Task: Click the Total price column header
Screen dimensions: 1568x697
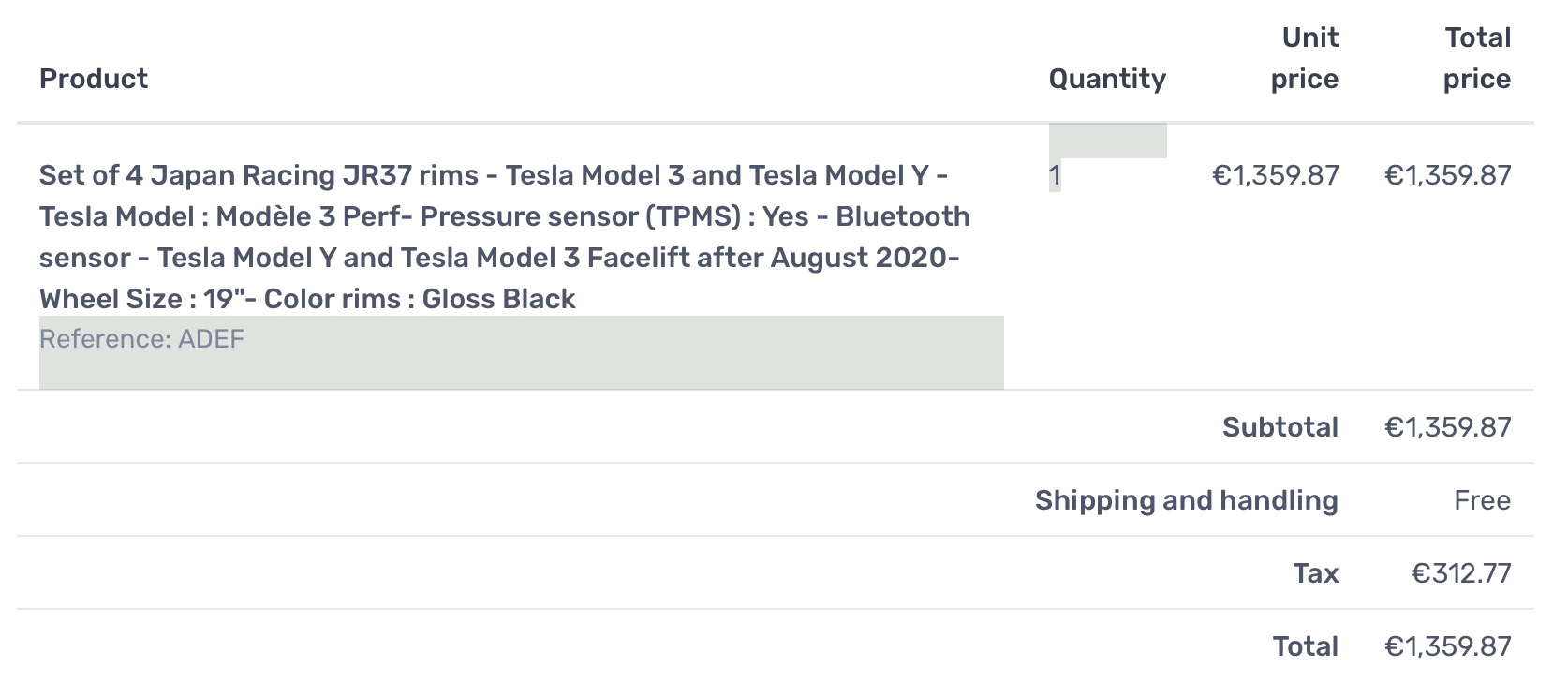Action: 1477,58
